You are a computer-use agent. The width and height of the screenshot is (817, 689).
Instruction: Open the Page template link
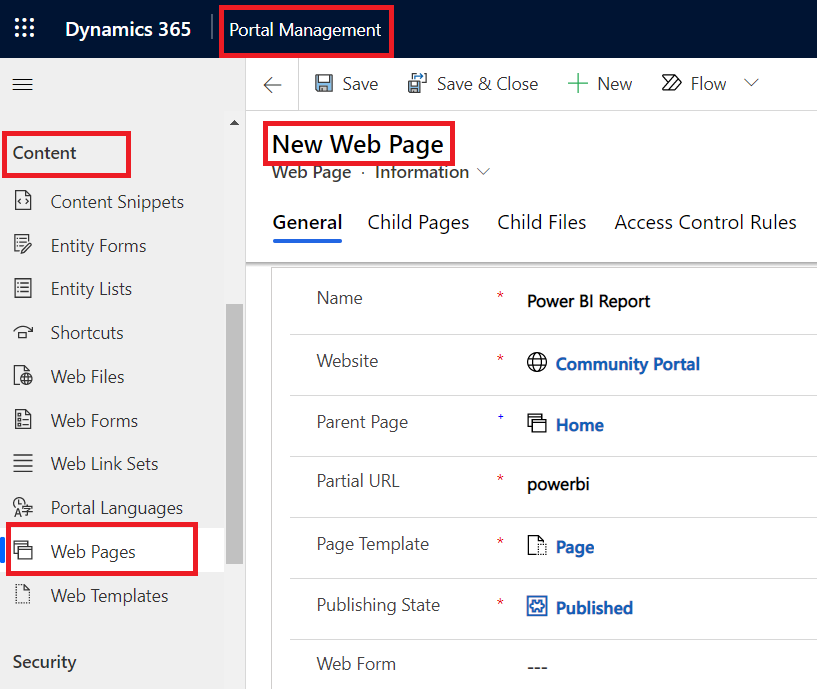[575, 547]
